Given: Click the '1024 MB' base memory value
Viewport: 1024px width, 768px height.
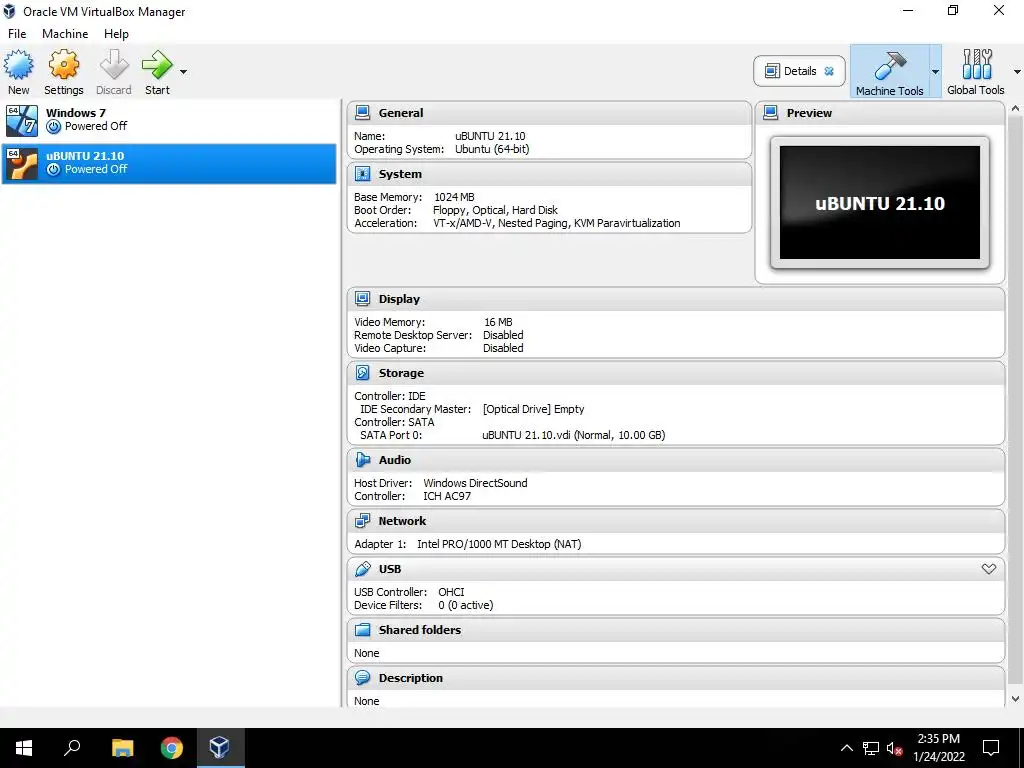Looking at the screenshot, I should click(454, 197).
